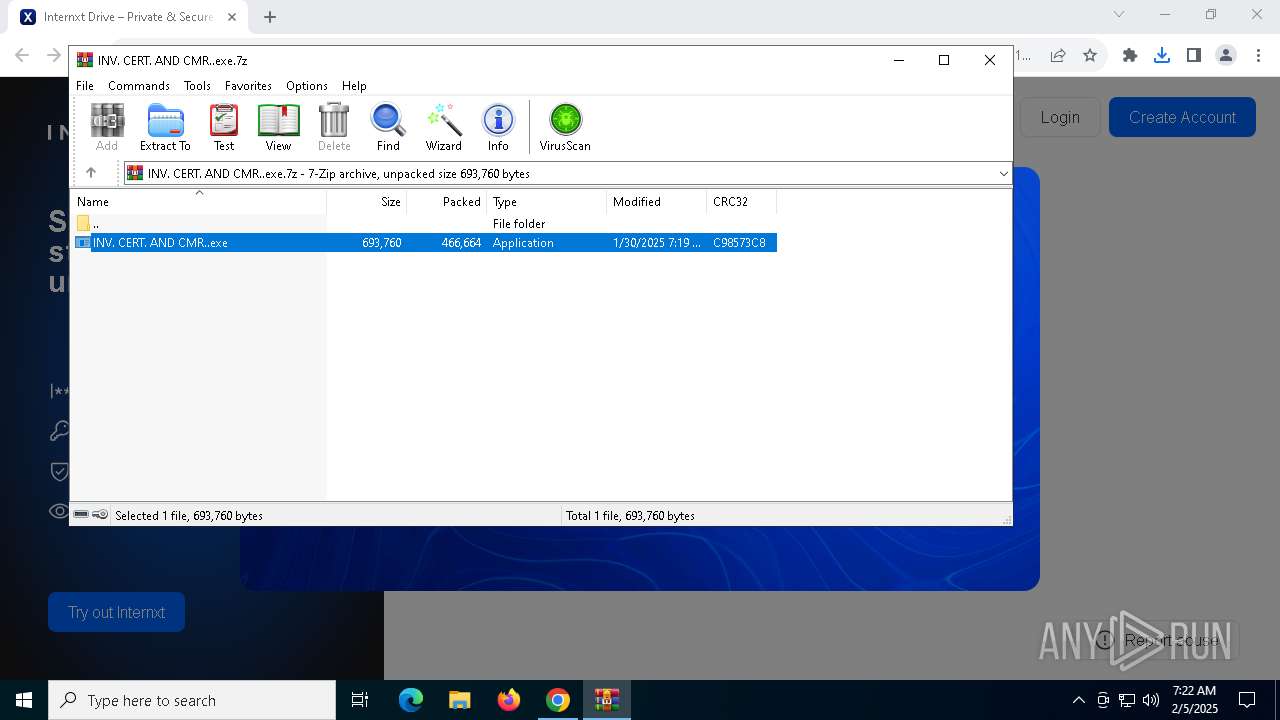Screen dimensions: 1280x720
Task: Open the Windows Start menu
Action: 24,700
